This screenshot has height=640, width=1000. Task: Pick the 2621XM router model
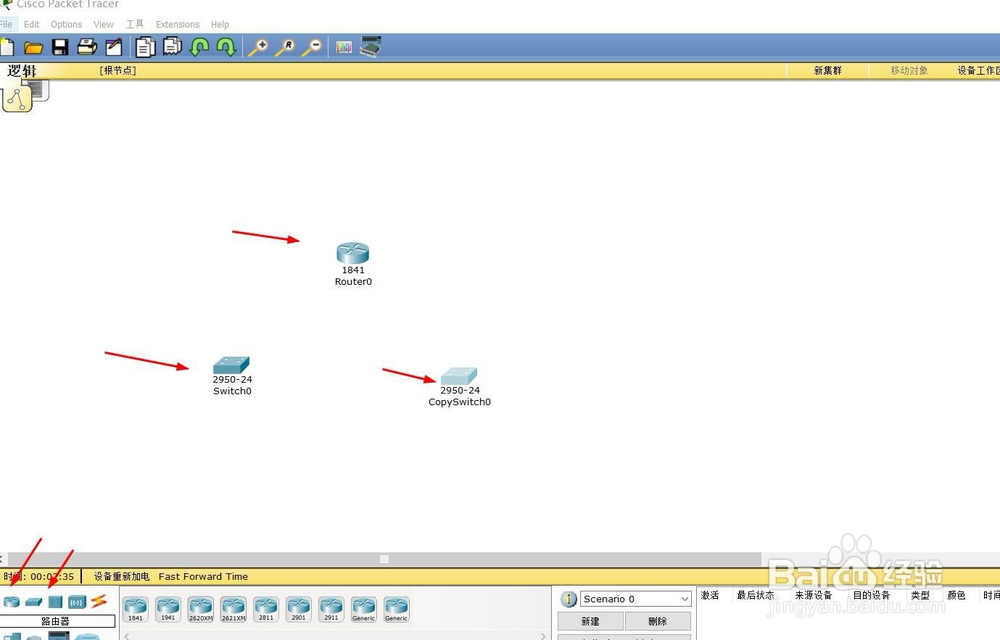pos(233,609)
